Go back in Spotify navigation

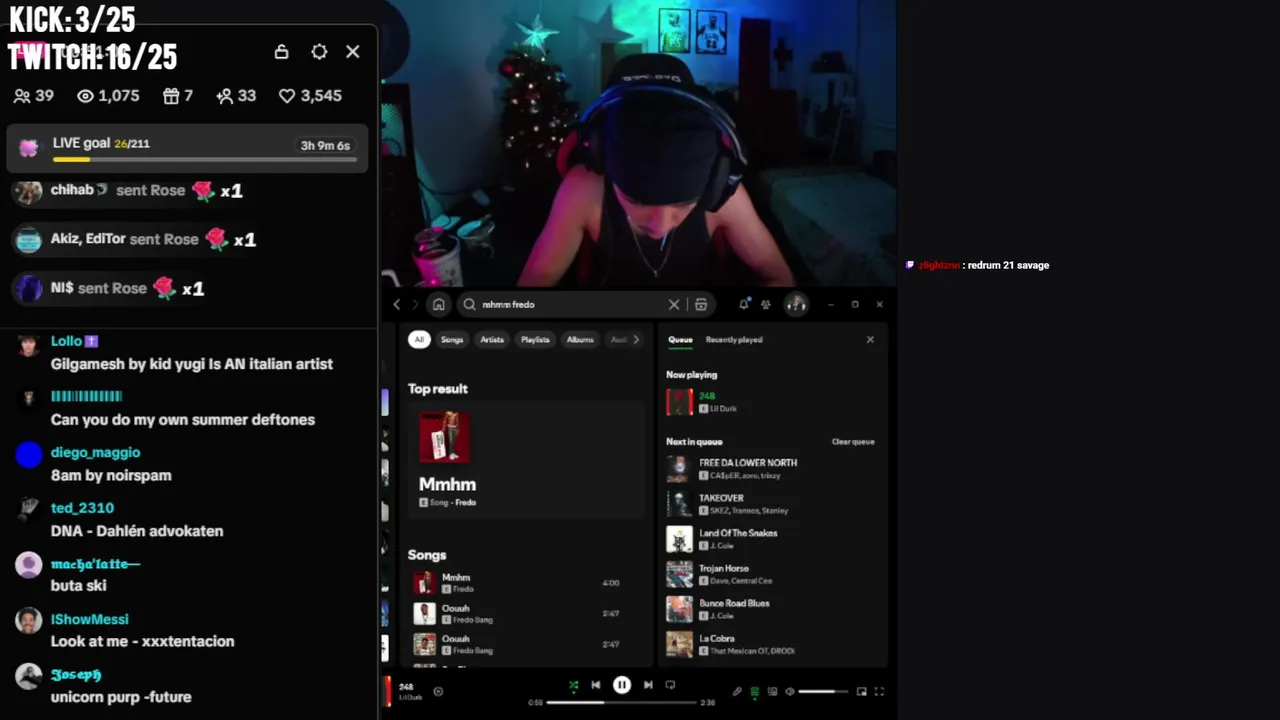click(397, 304)
